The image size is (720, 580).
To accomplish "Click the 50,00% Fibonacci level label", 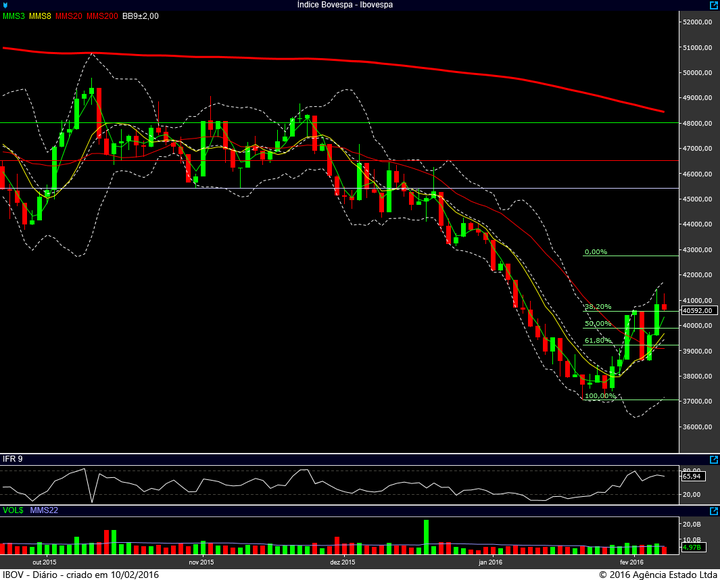I will (598, 324).
